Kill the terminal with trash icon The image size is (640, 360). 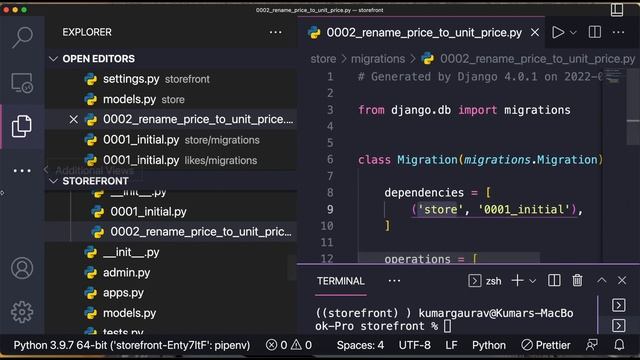(x=577, y=280)
